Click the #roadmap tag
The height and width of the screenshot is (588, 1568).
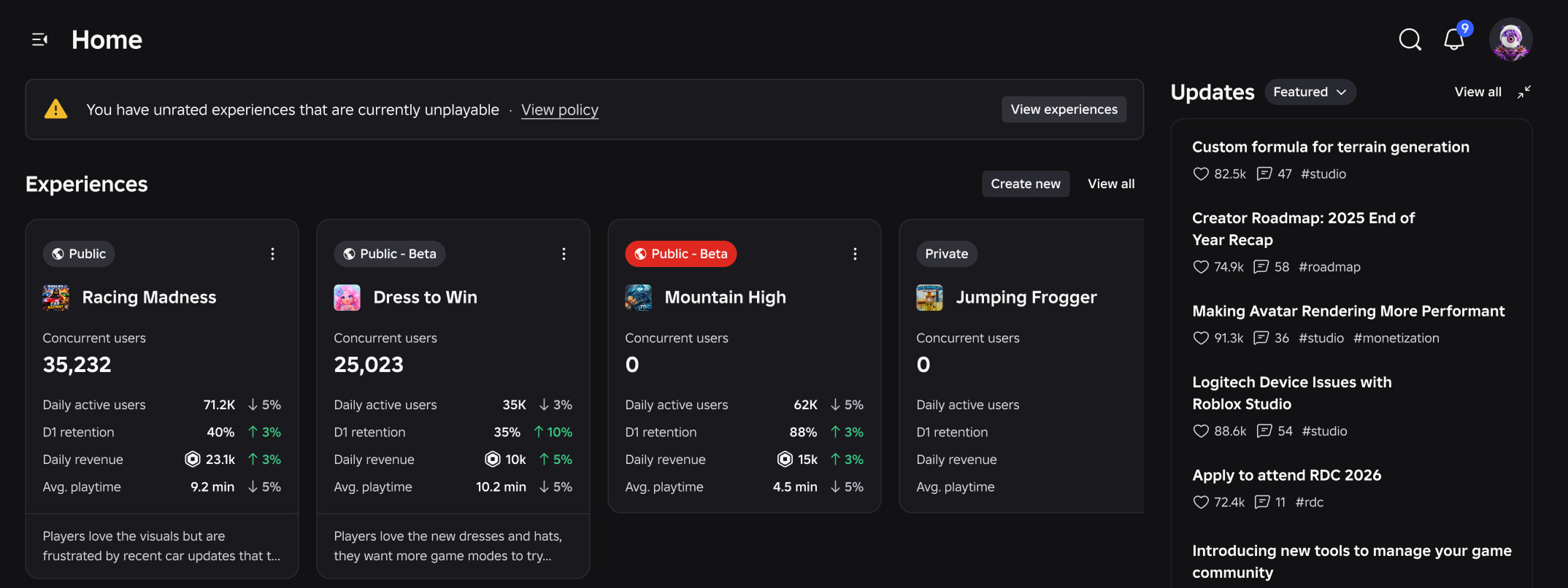click(x=1329, y=267)
